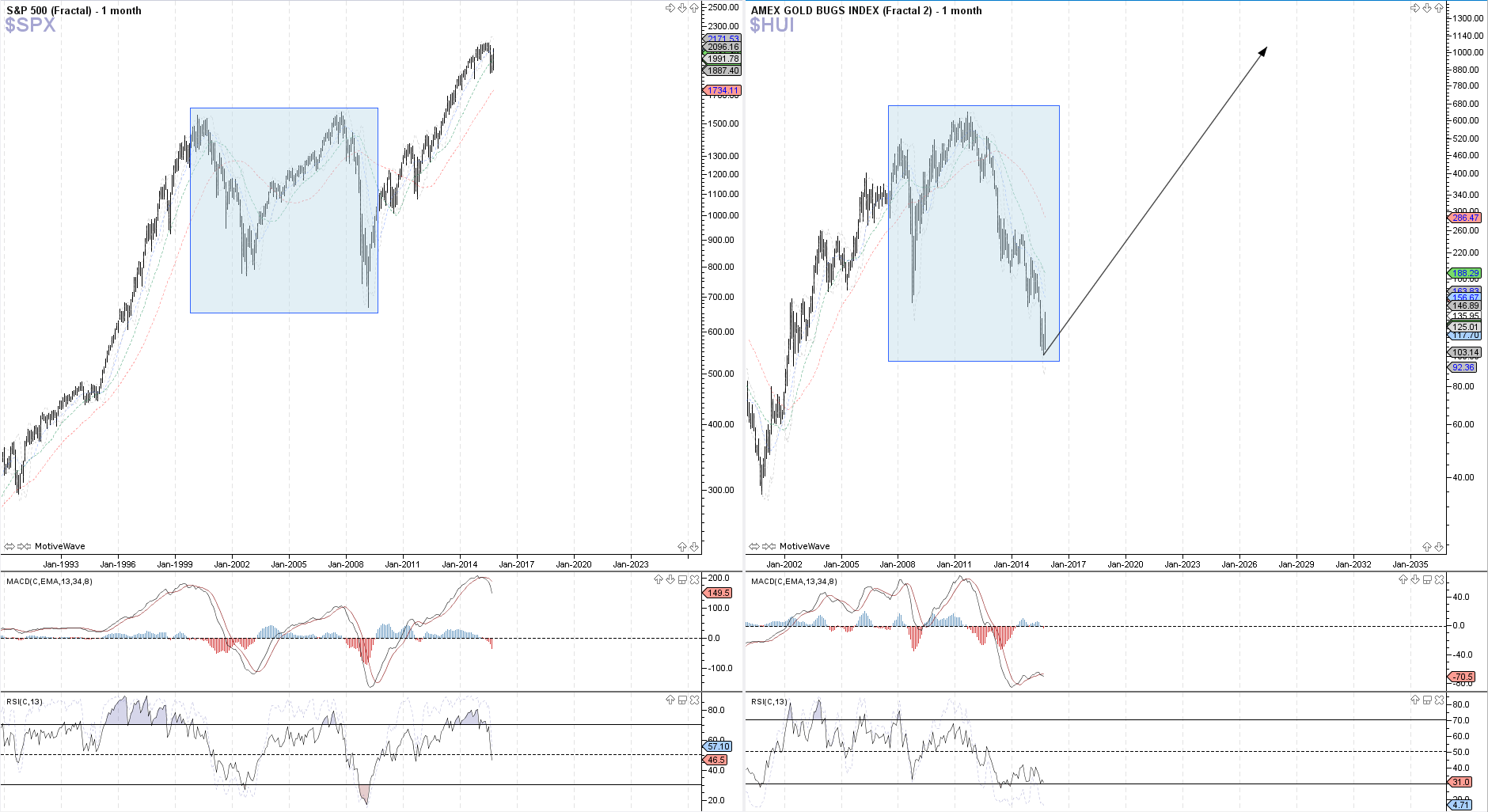Screen dimensions: 1488x812
Task: Move the S&P MACD panel up
Action: 659,579
